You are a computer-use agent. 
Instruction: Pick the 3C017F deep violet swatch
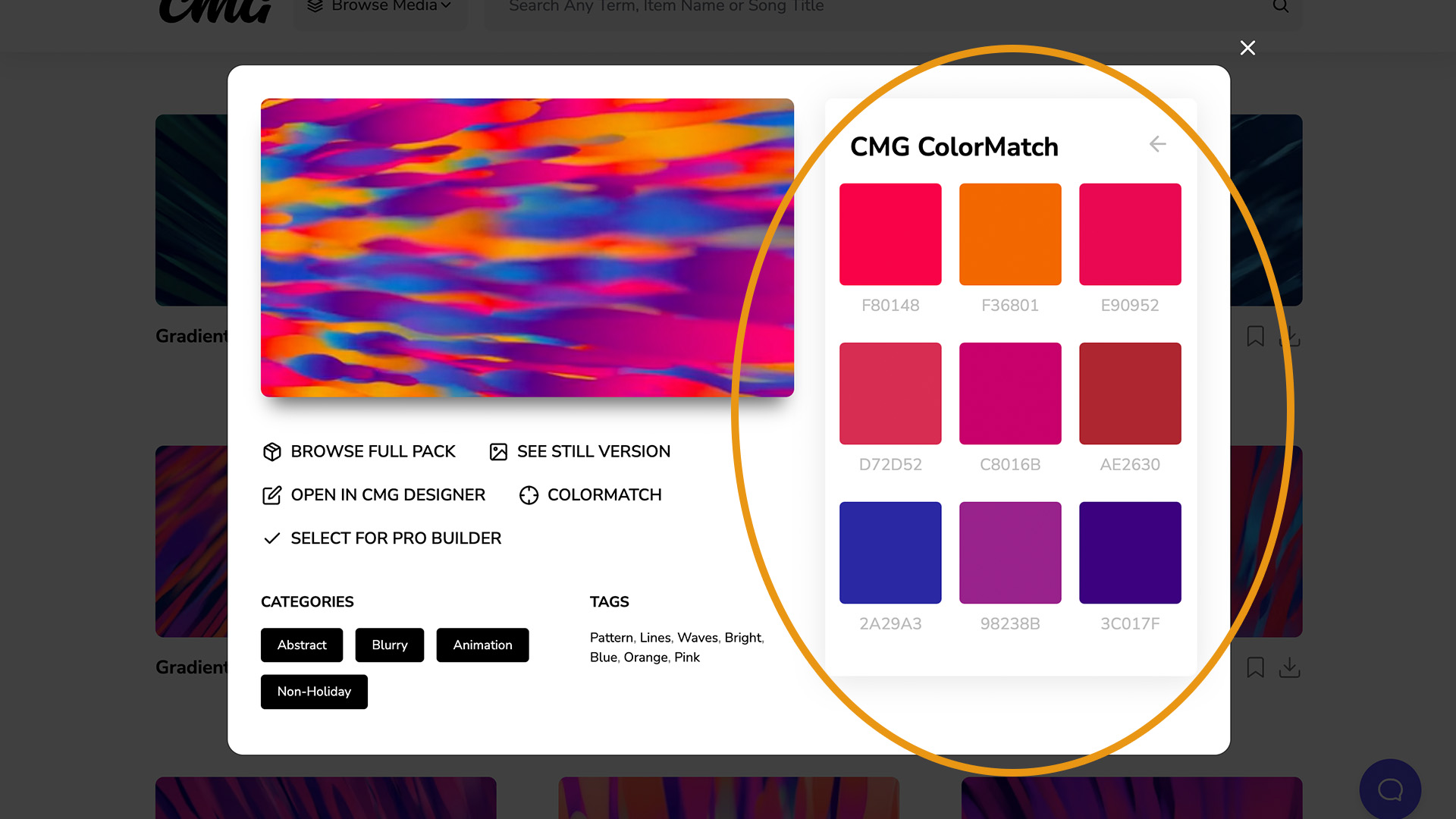coord(1130,553)
